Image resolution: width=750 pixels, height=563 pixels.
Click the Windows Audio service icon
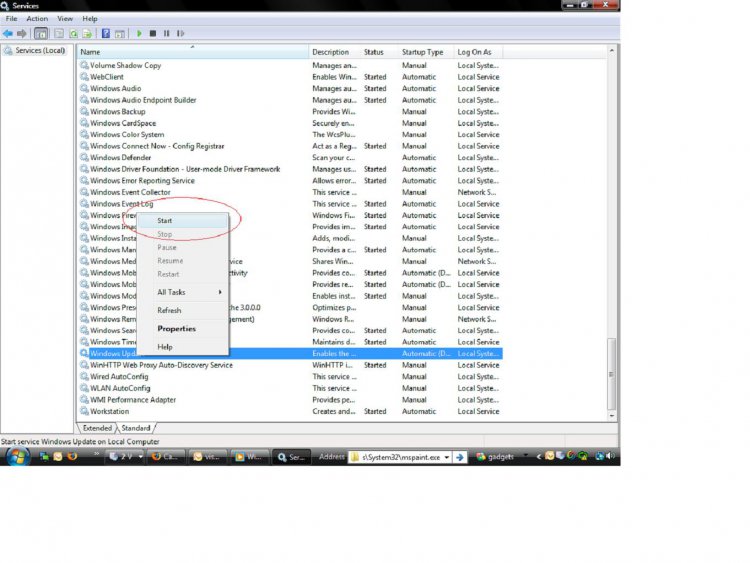[x=84, y=88]
